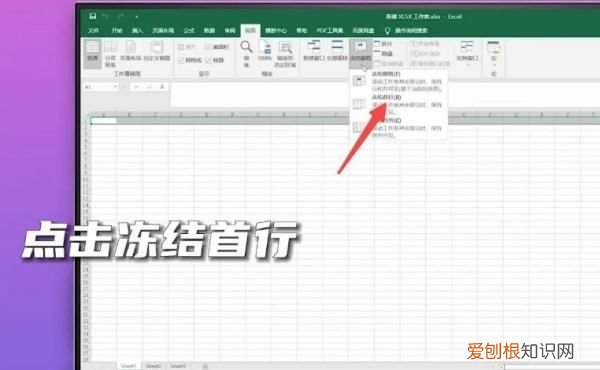Open the 缩放 zoom magnifier dialog
The image size is (600, 370).
coord(246,54)
